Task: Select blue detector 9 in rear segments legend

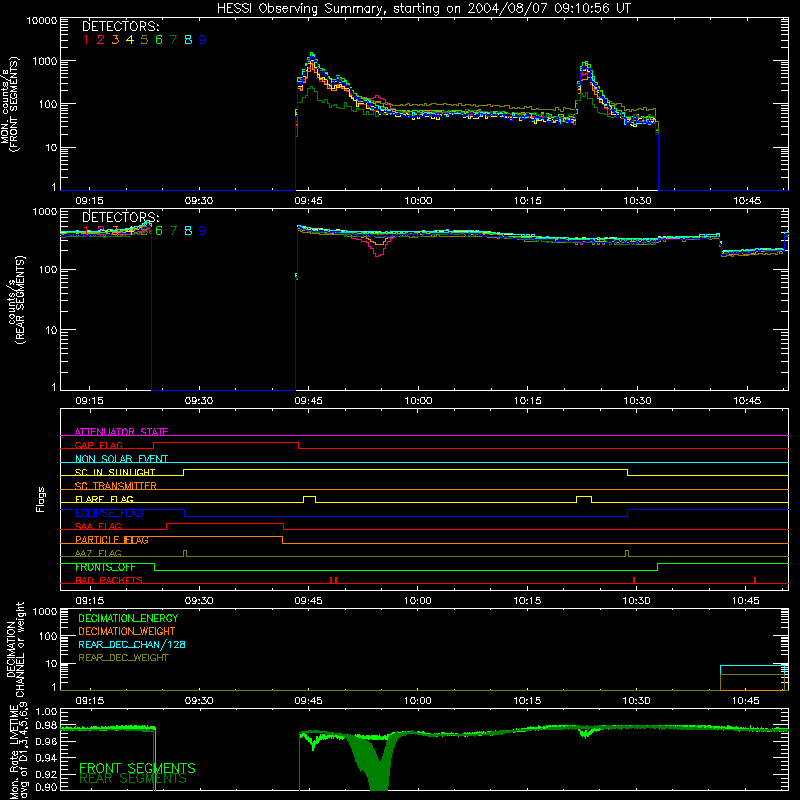Action: (x=203, y=231)
